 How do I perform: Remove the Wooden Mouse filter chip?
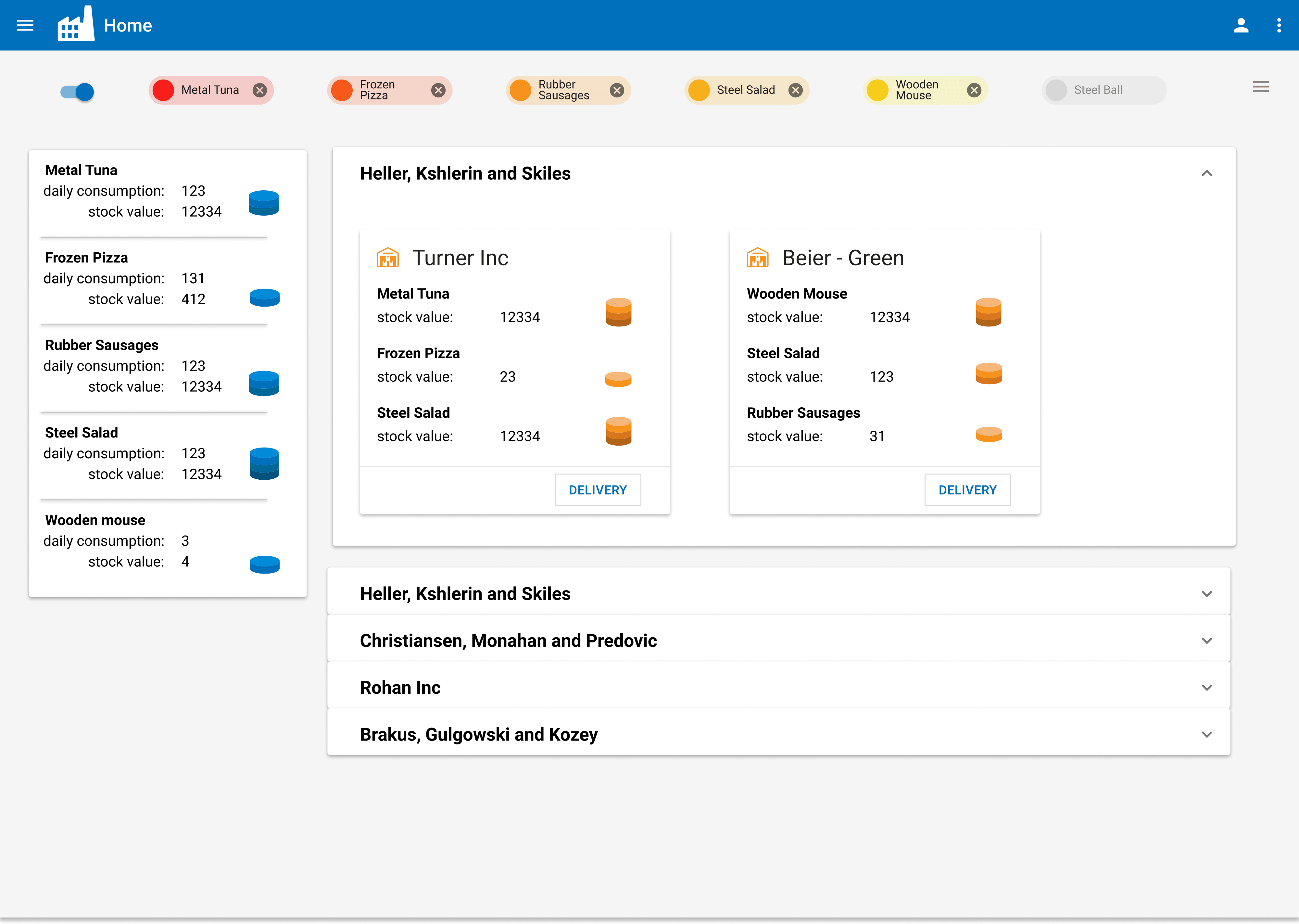[x=974, y=90]
